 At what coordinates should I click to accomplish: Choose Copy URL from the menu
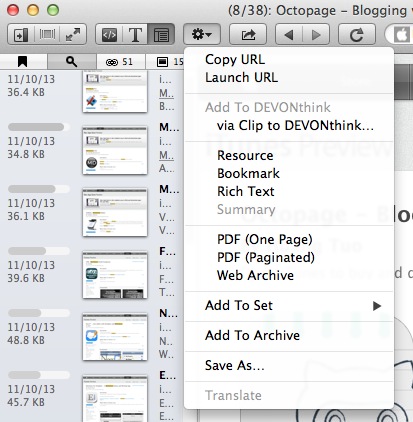[235, 60]
